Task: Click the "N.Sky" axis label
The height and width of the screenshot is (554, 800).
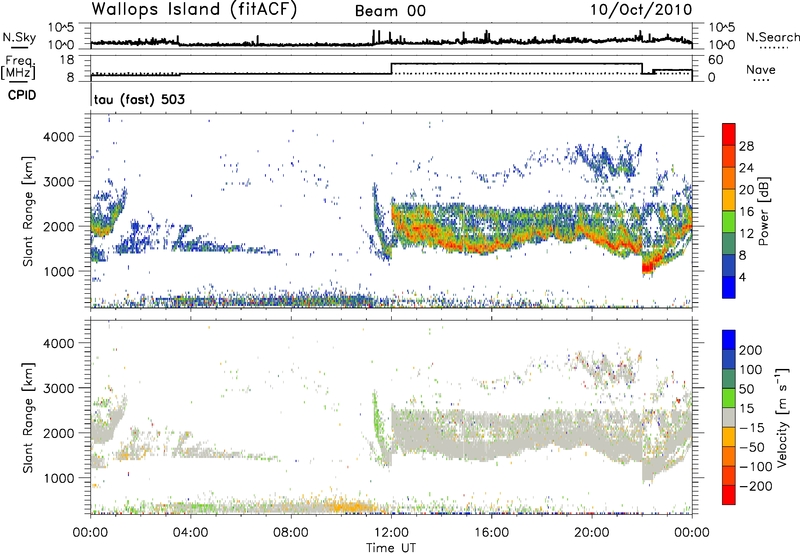Action: [x=19, y=37]
